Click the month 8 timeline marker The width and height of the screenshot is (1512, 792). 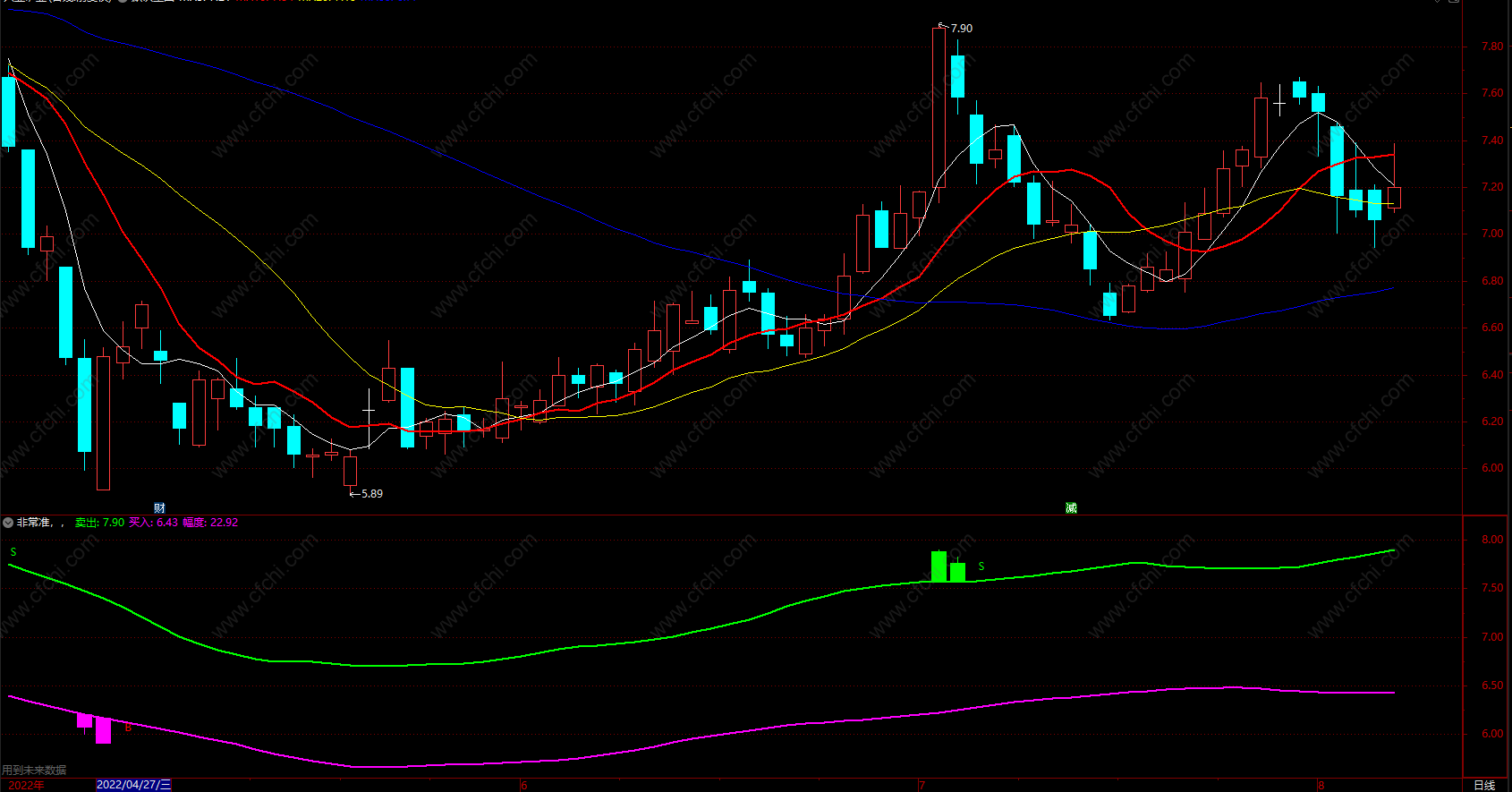coord(1321,786)
